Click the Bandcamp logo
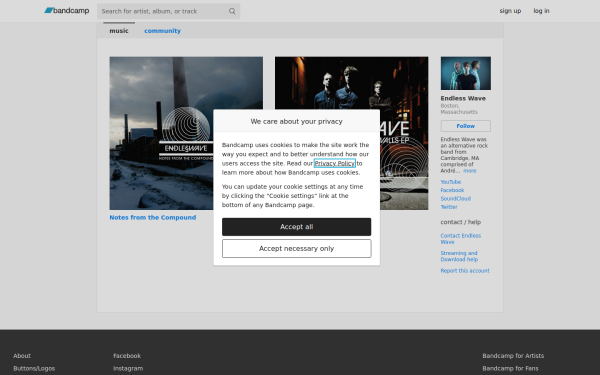This screenshot has height=375, width=600. point(67,11)
